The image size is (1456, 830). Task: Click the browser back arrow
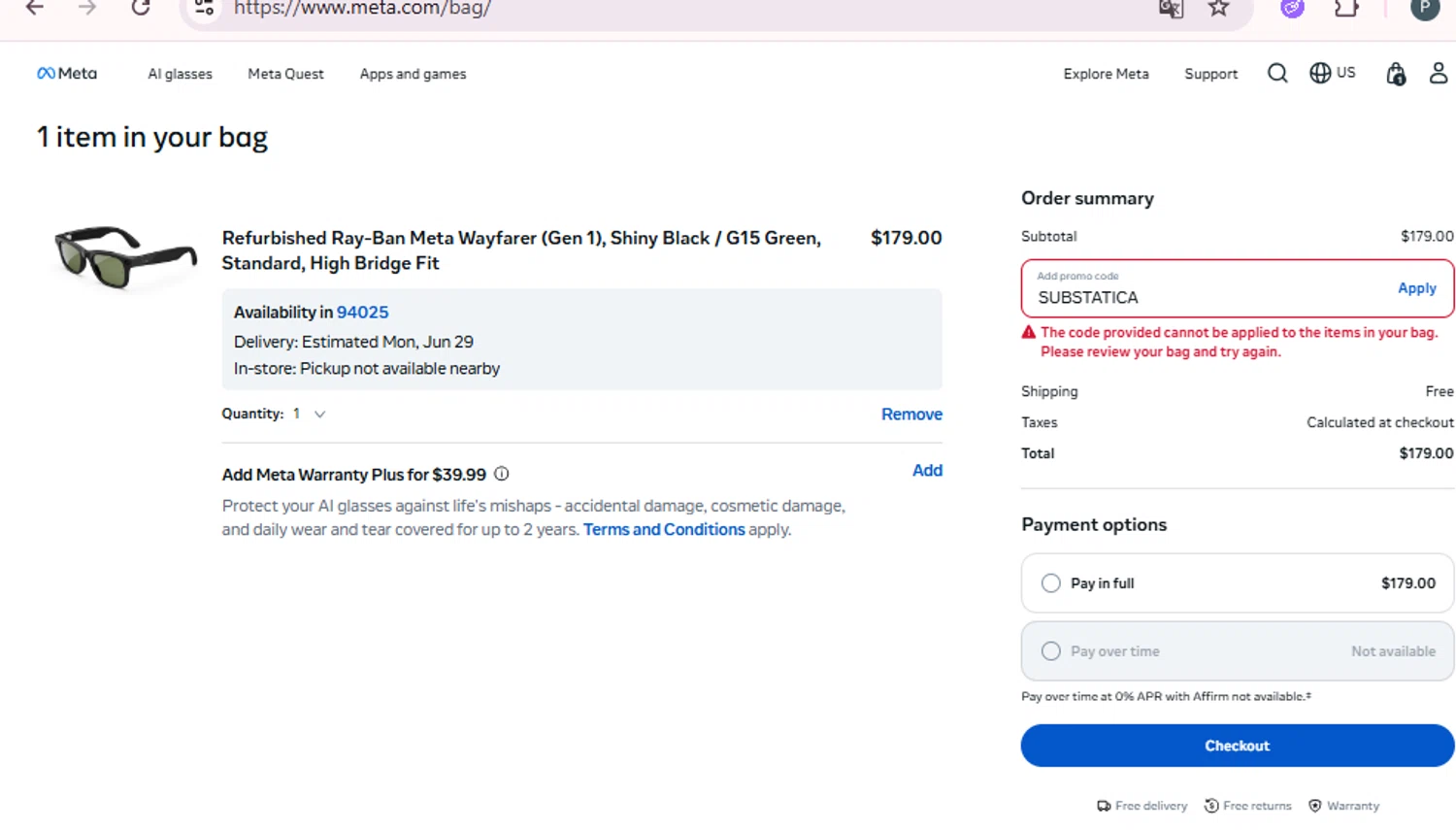[x=35, y=8]
